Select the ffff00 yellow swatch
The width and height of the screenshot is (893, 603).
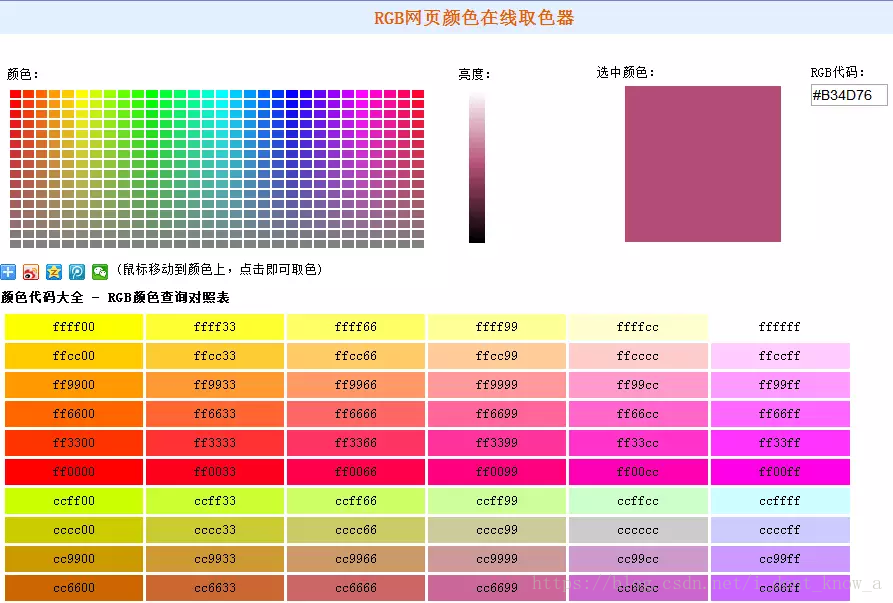pos(74,327)
